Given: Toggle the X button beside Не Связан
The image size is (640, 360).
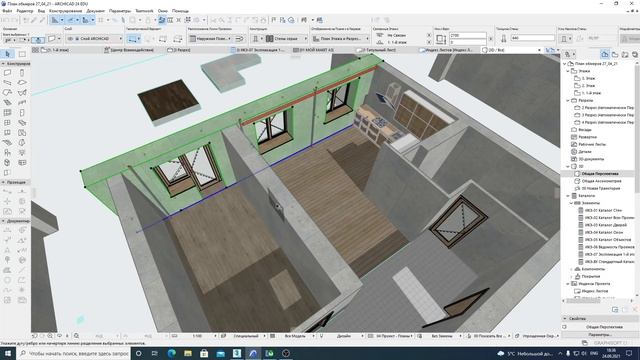Looking at the screenshot, I should pyautogui.click(x=429, y=35).
